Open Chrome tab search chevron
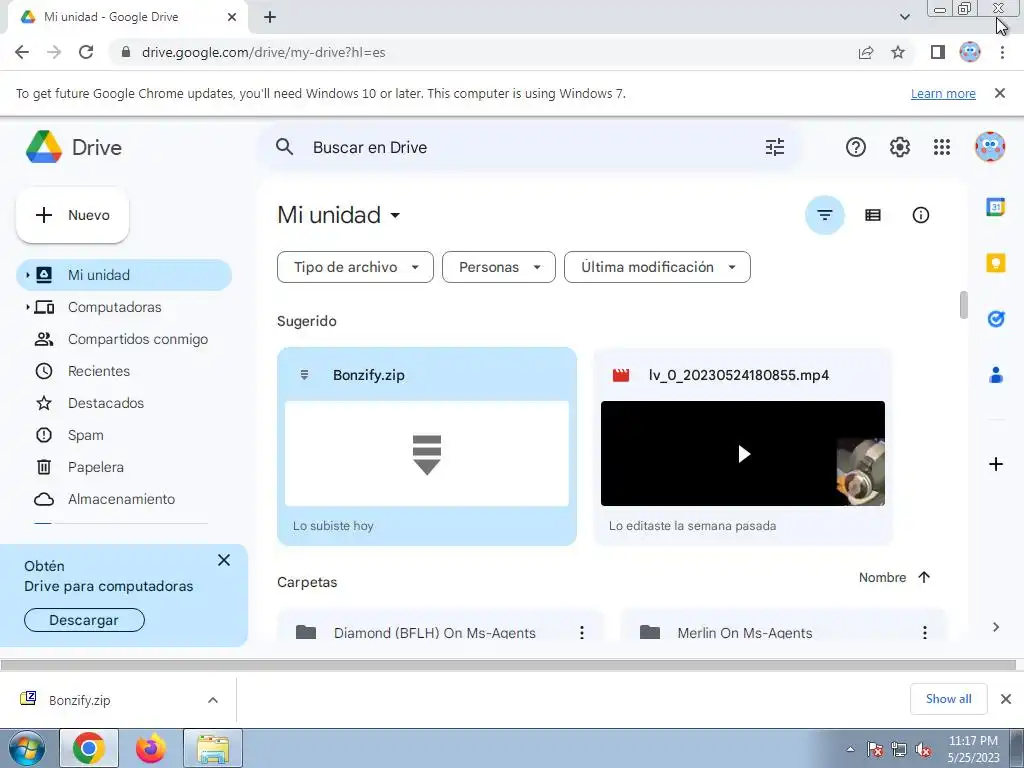Viewport: 1024px width, 768px height. tap(904, 17)
